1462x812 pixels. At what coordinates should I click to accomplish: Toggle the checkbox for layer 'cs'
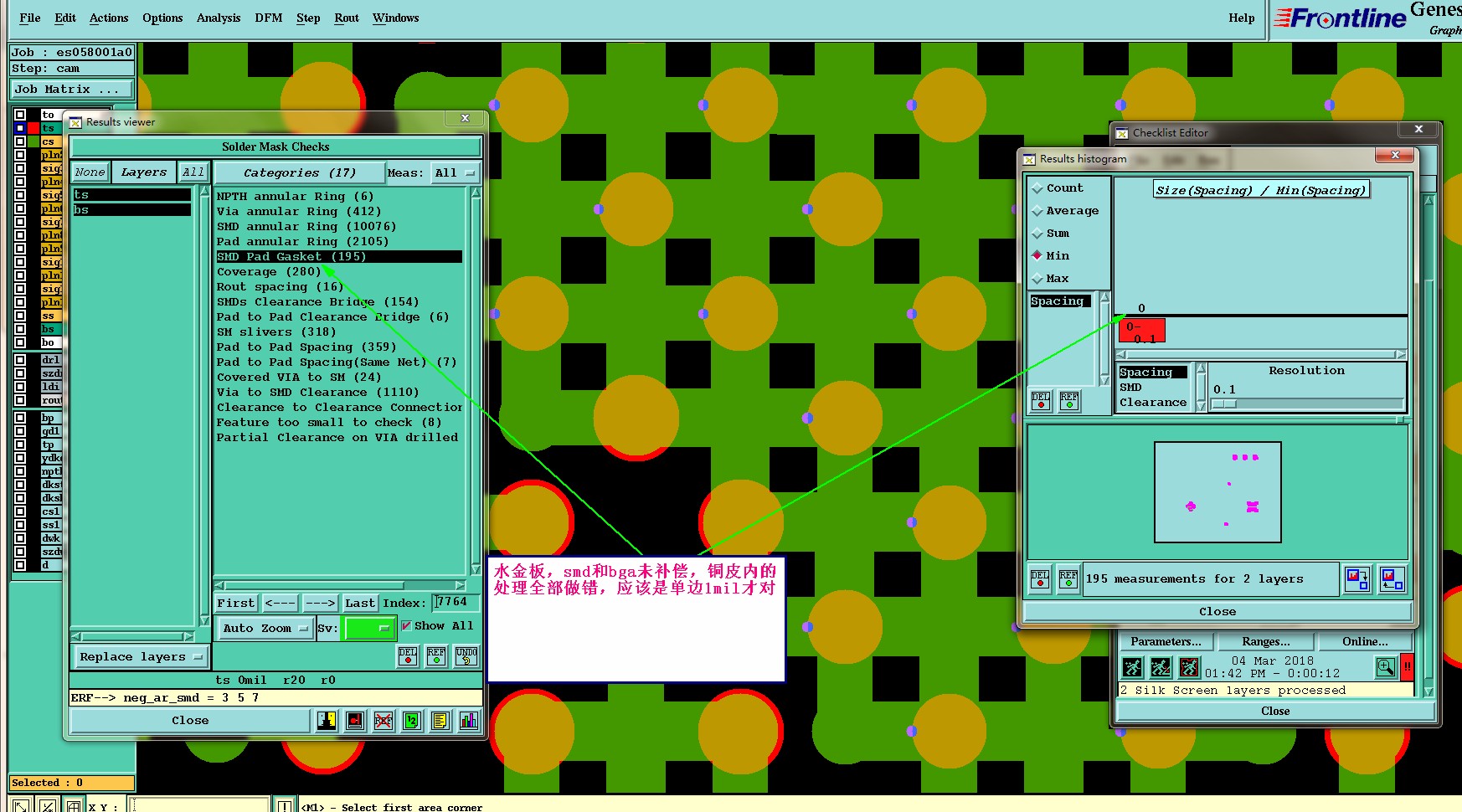(19, 141)
